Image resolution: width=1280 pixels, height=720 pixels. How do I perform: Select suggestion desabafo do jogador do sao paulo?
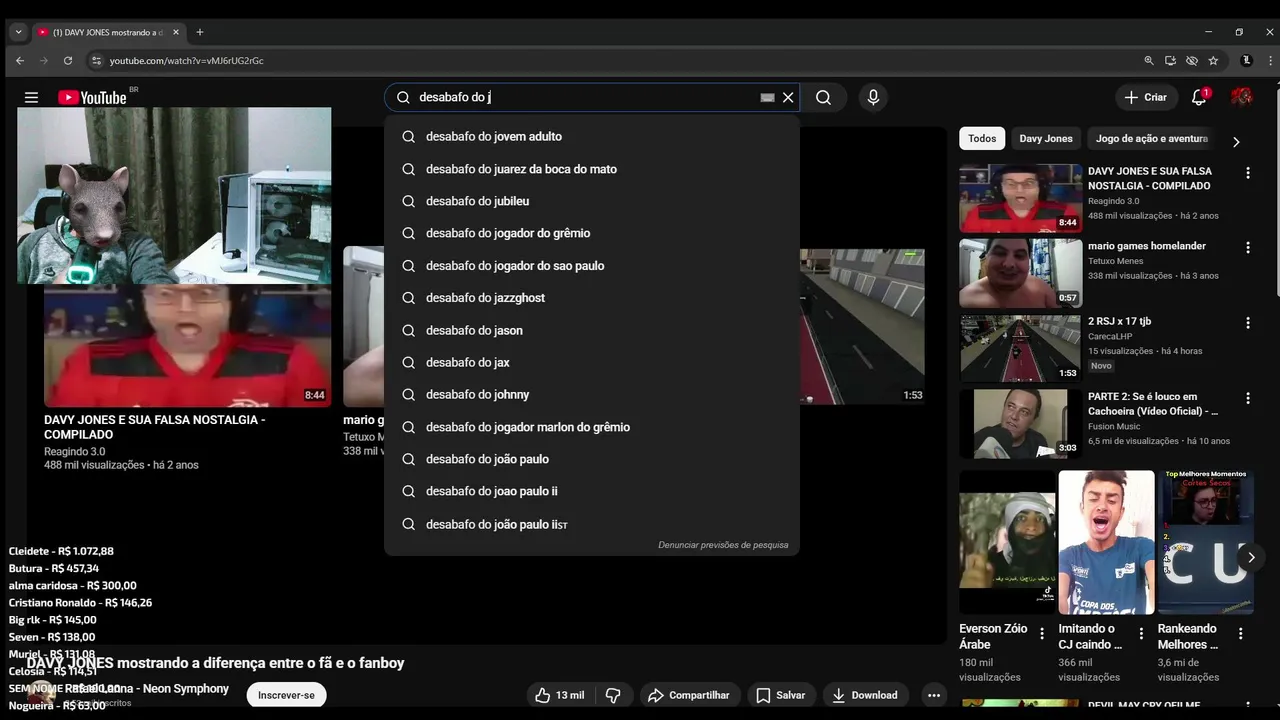click(592, 265)
